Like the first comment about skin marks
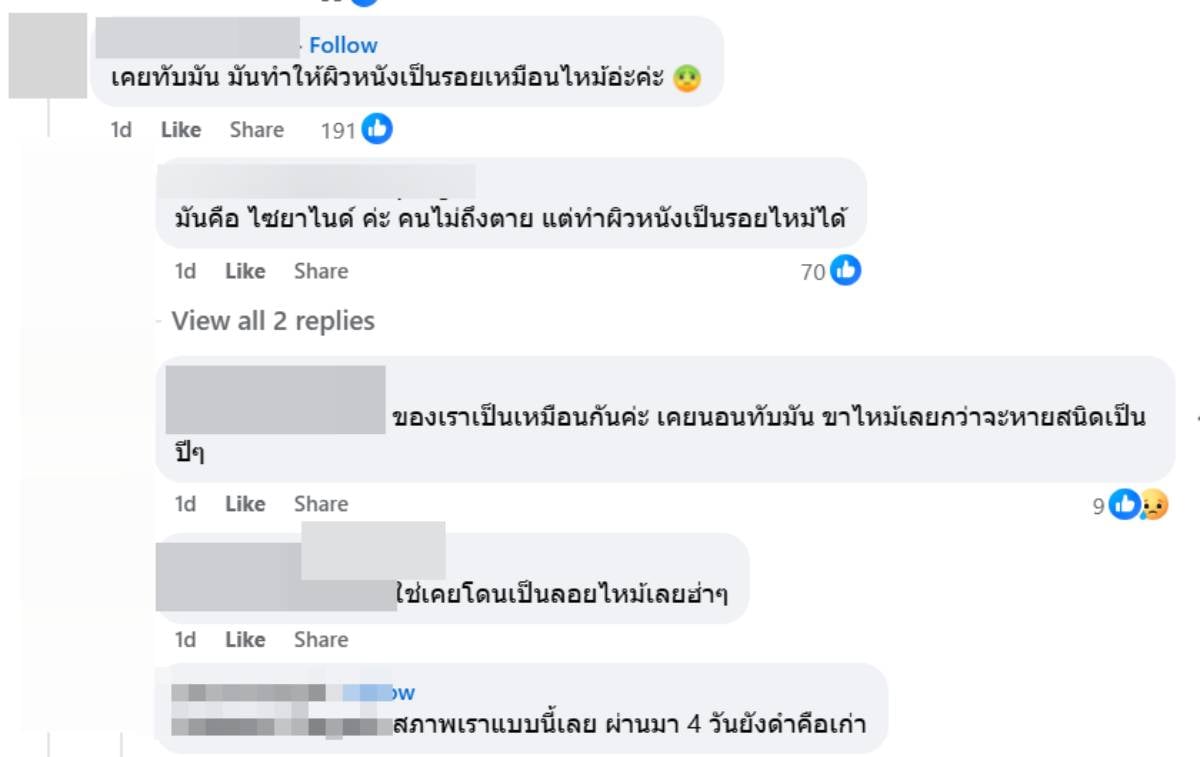This screenshot has width=1200, height=757. pyautogui.click(x=181, y=129)
